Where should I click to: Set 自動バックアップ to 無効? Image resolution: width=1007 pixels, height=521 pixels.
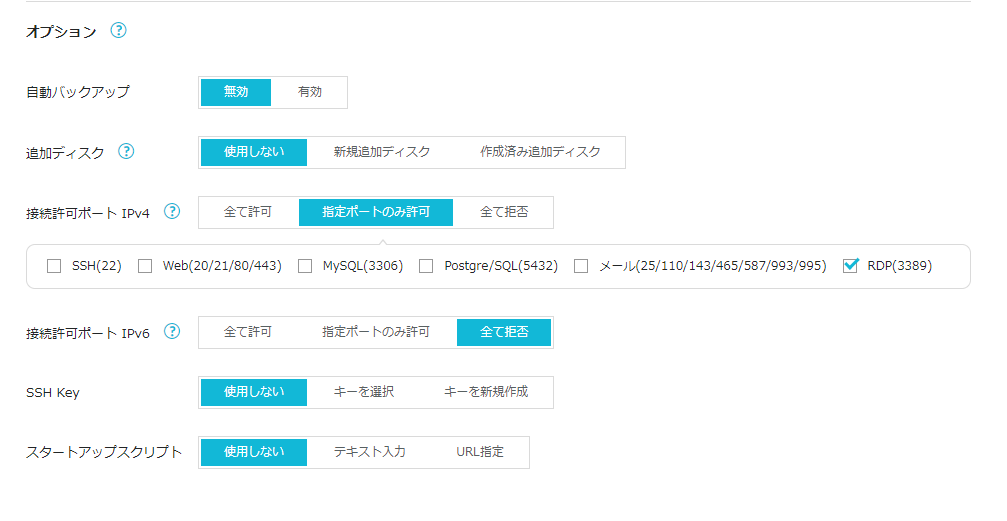coord(236,93)
